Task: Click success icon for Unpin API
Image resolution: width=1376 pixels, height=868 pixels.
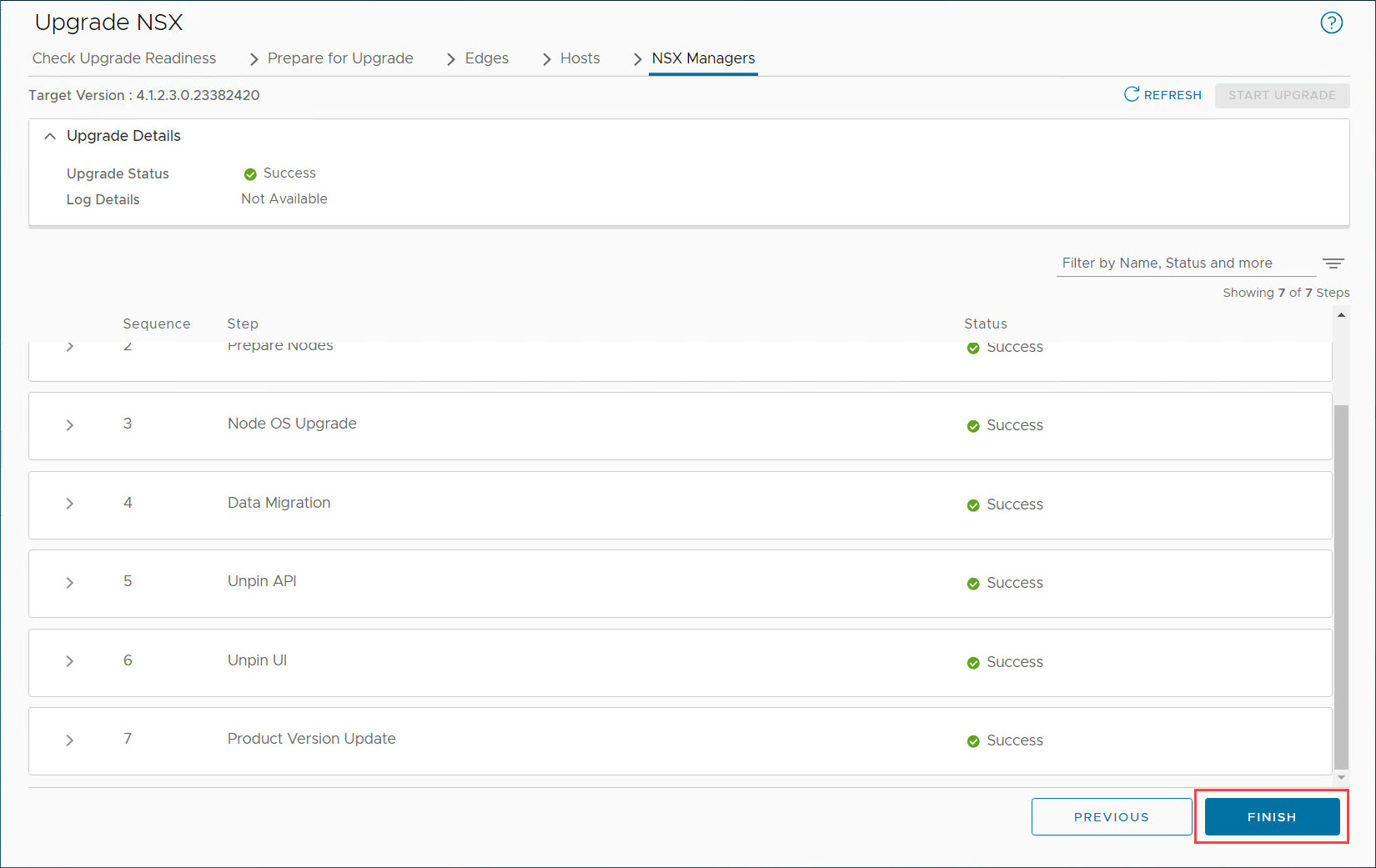Action: click(973, 584)
